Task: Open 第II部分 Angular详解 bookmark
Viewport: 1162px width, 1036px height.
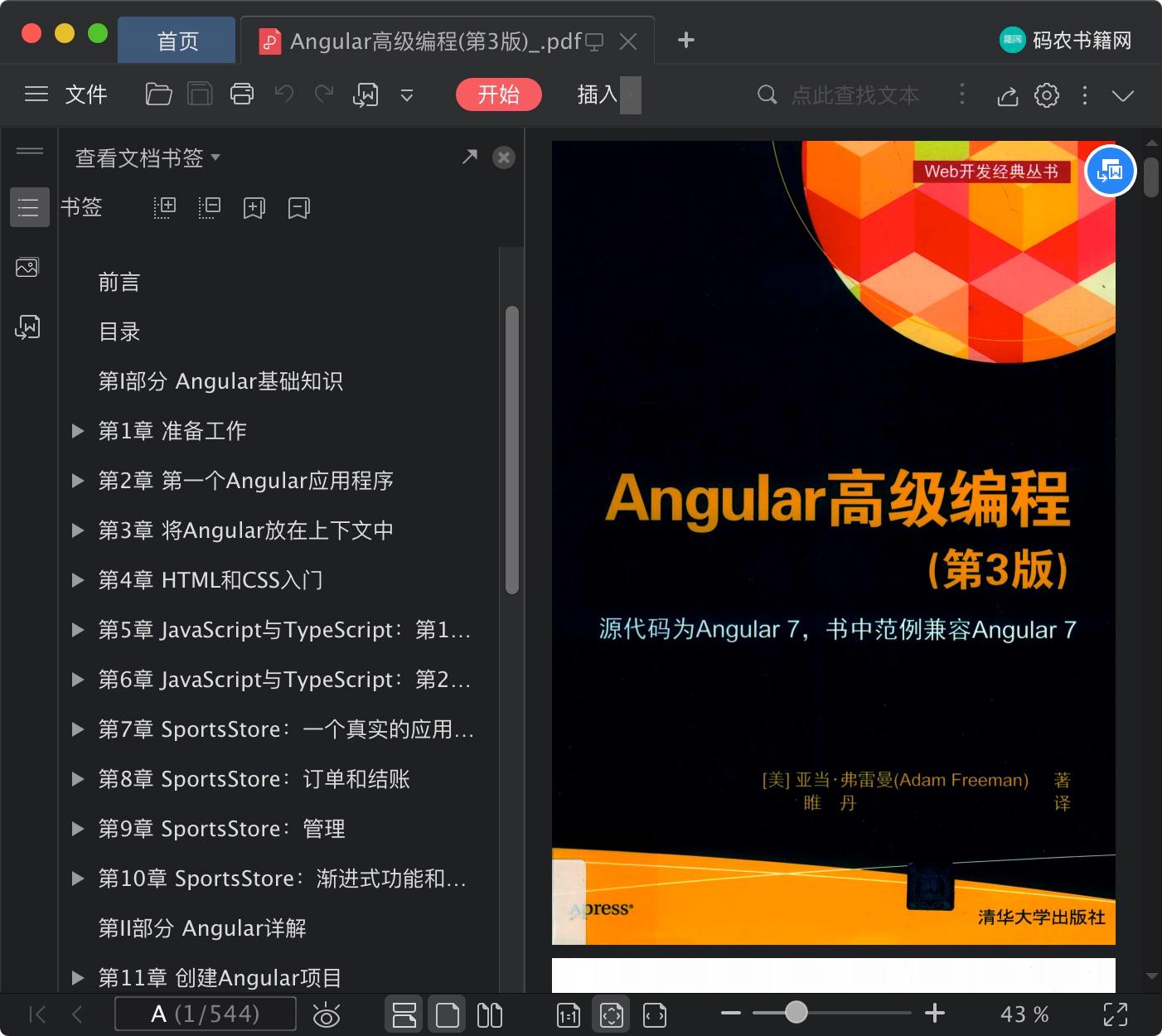Action: [202, 928]
